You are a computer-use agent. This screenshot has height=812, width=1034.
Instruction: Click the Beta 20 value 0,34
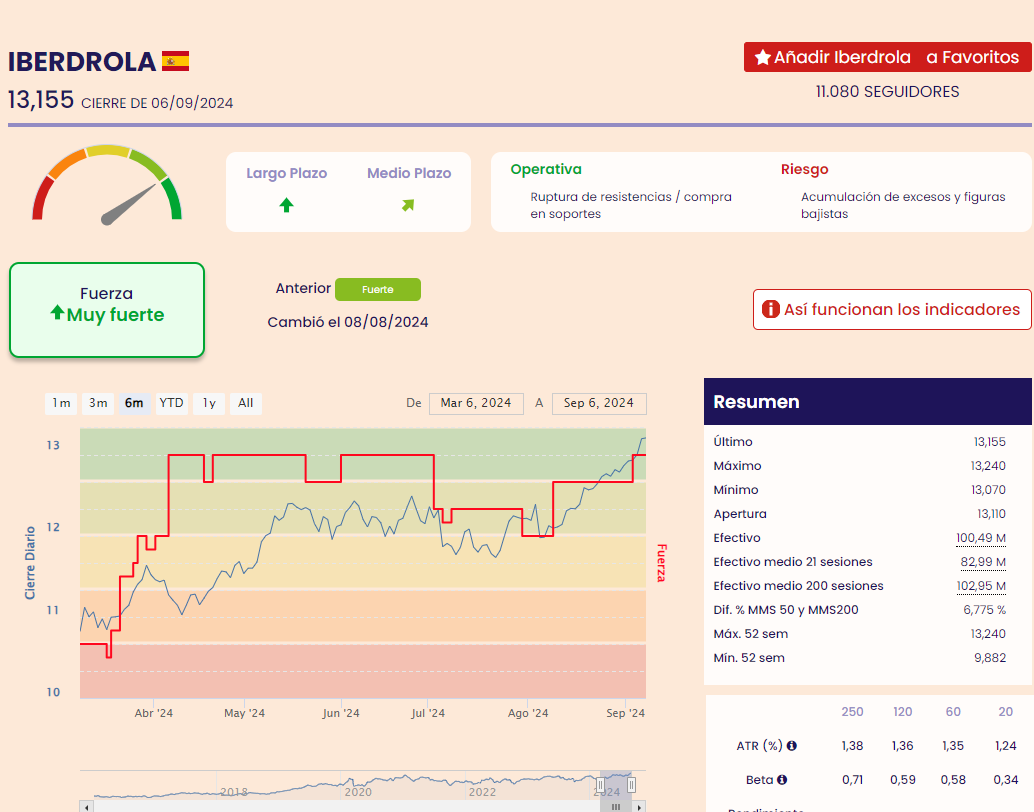click(x=1006, y=780)
